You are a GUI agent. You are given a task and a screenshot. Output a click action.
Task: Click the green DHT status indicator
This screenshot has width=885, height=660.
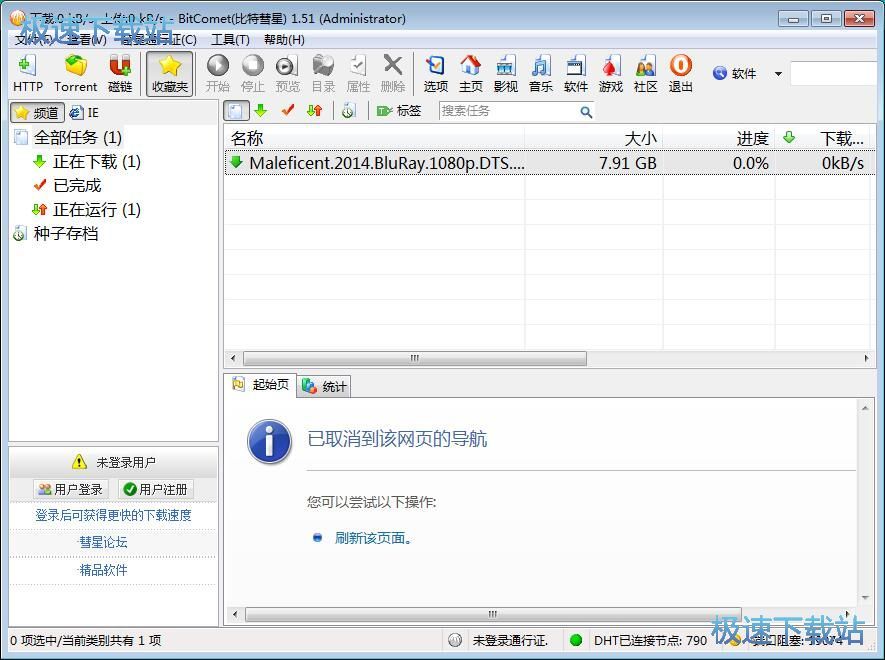point(576,640)
